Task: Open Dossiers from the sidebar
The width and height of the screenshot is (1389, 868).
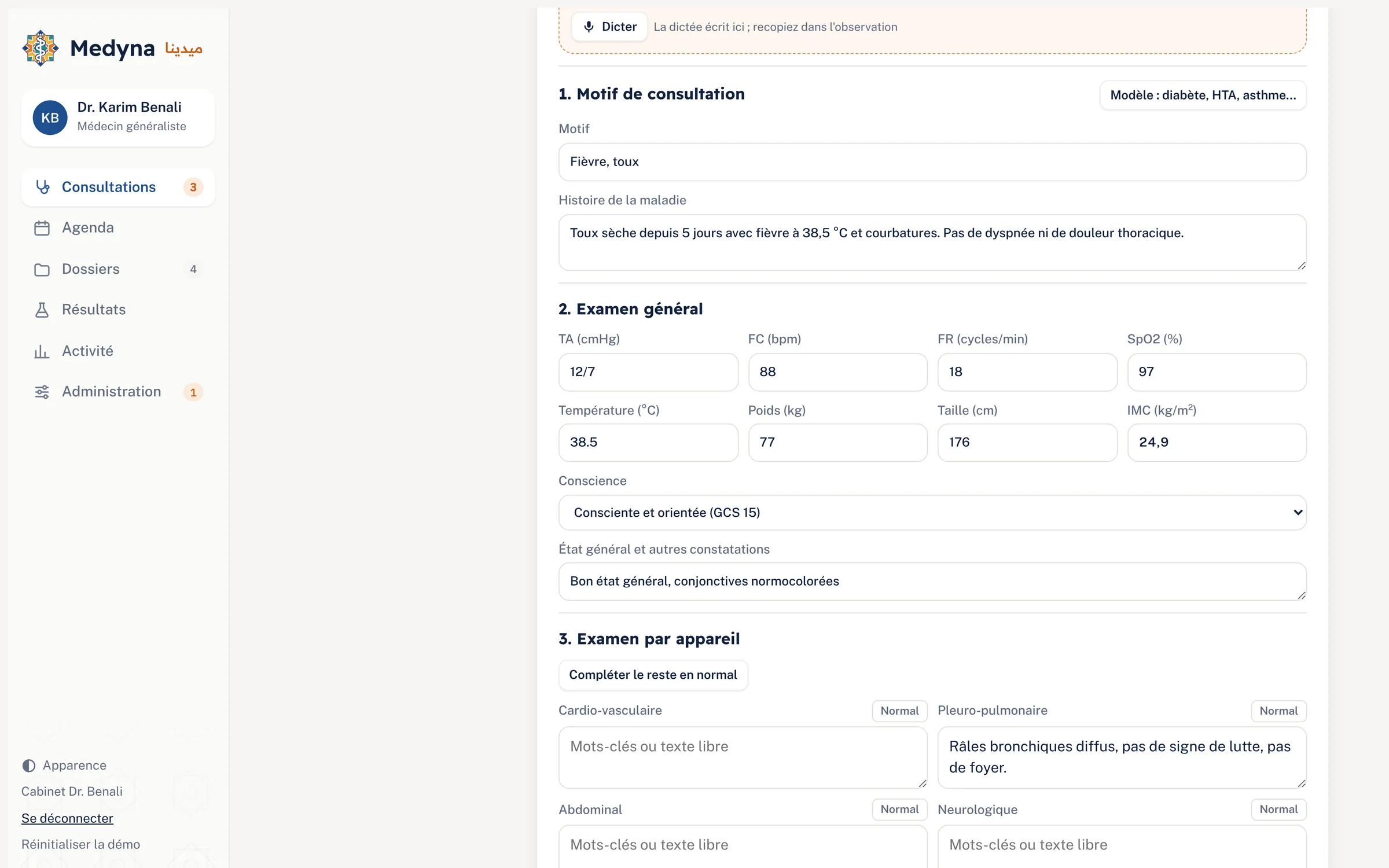Action: click(118, 269)
